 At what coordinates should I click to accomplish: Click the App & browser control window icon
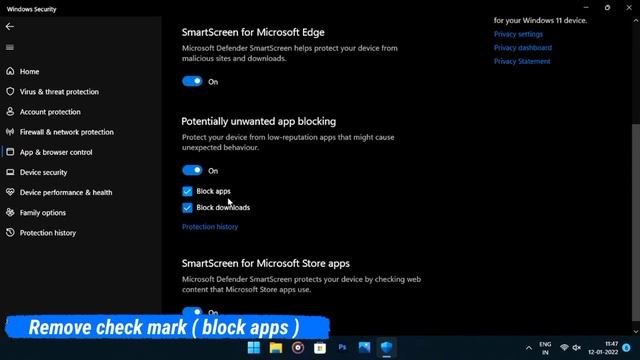tap(10, 152)
